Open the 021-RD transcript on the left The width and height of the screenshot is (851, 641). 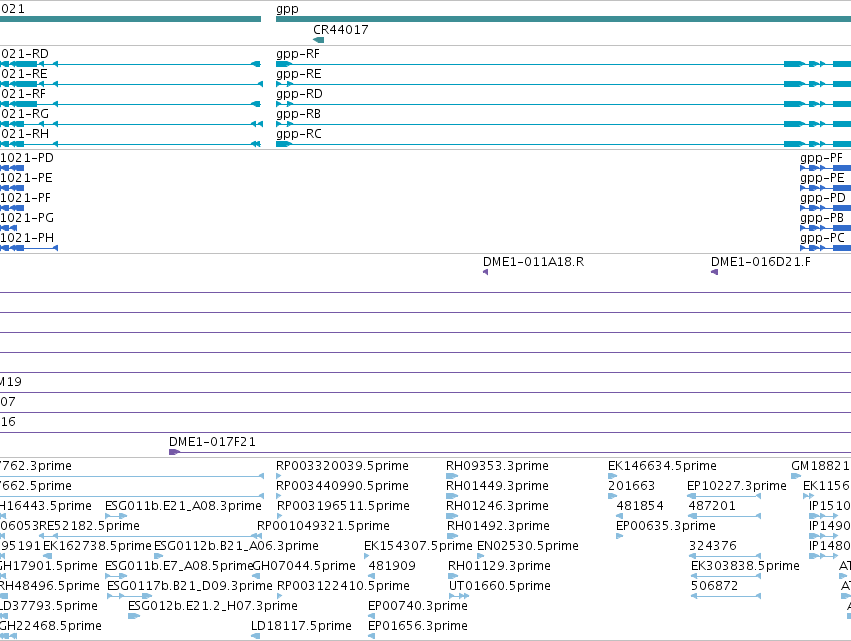24,54
